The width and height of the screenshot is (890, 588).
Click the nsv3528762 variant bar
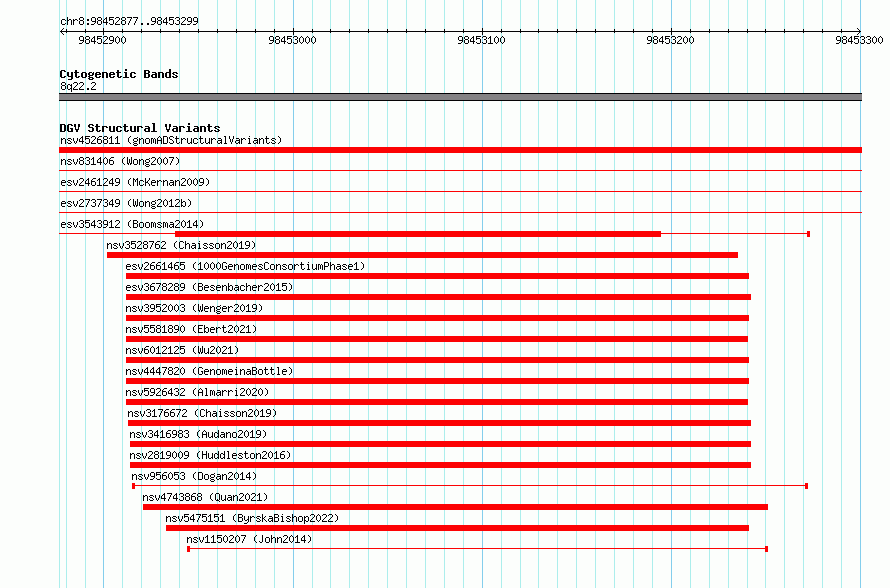coord(422,255)
